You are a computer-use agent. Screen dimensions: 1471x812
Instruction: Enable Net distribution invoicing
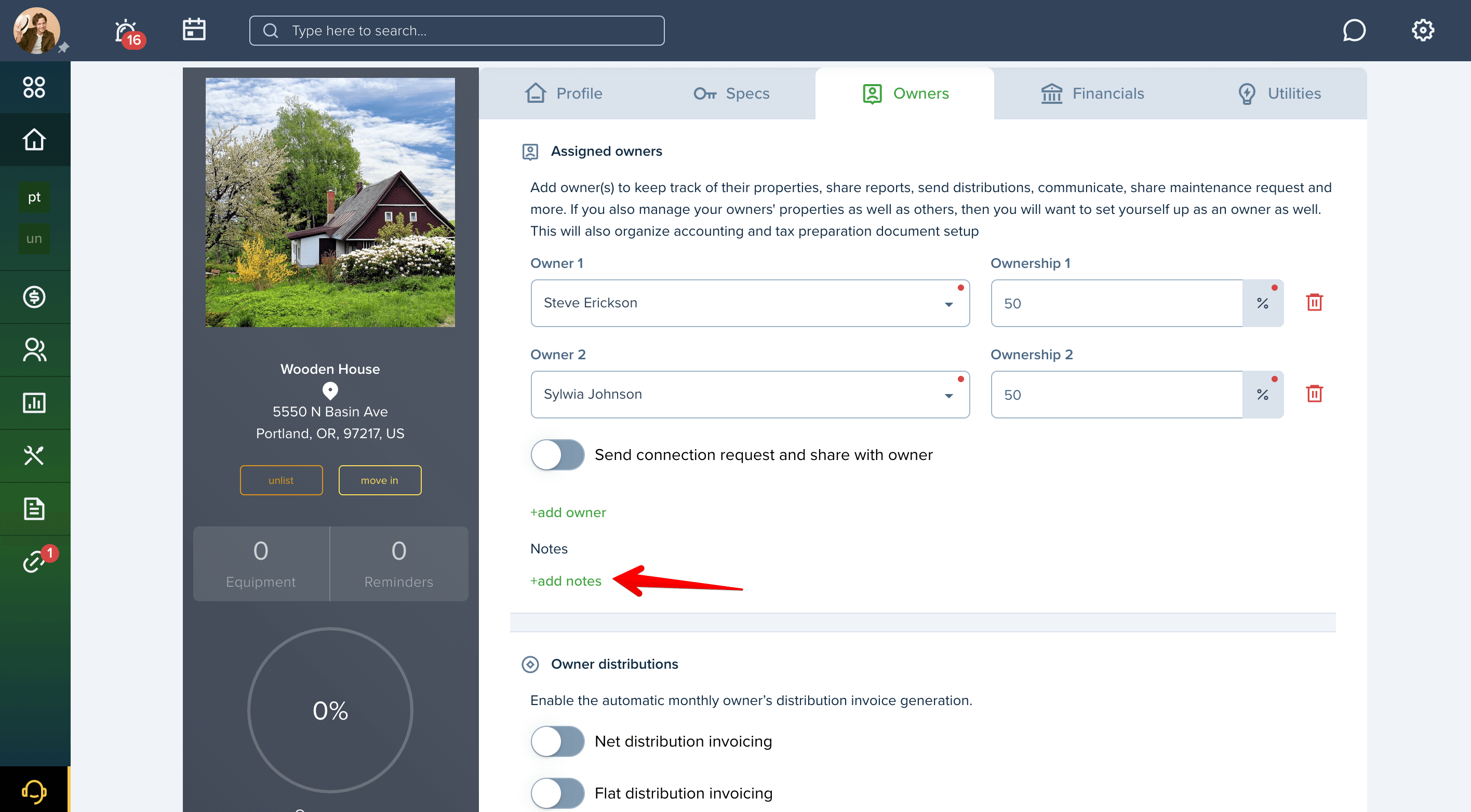click(557, 741)
